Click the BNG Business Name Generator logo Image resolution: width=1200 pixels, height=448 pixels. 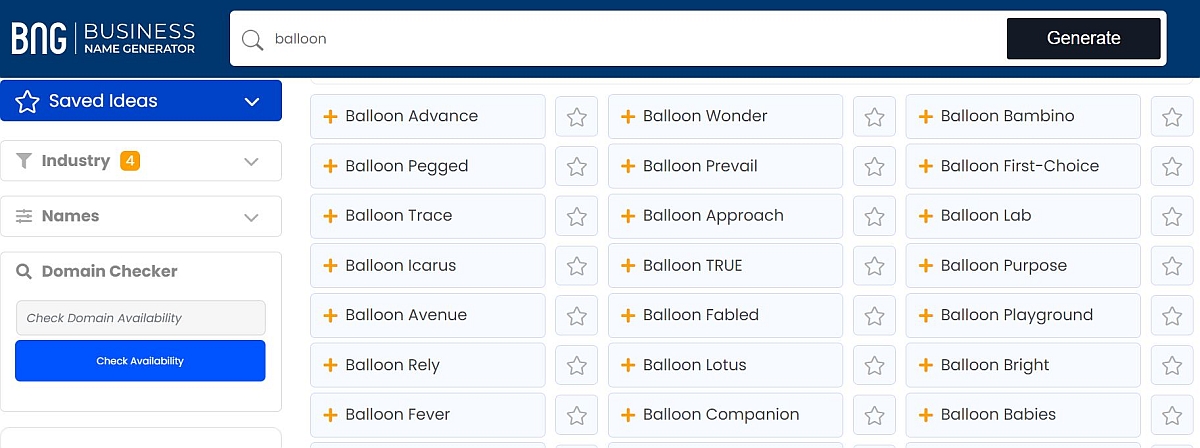[x=104, y=38]
